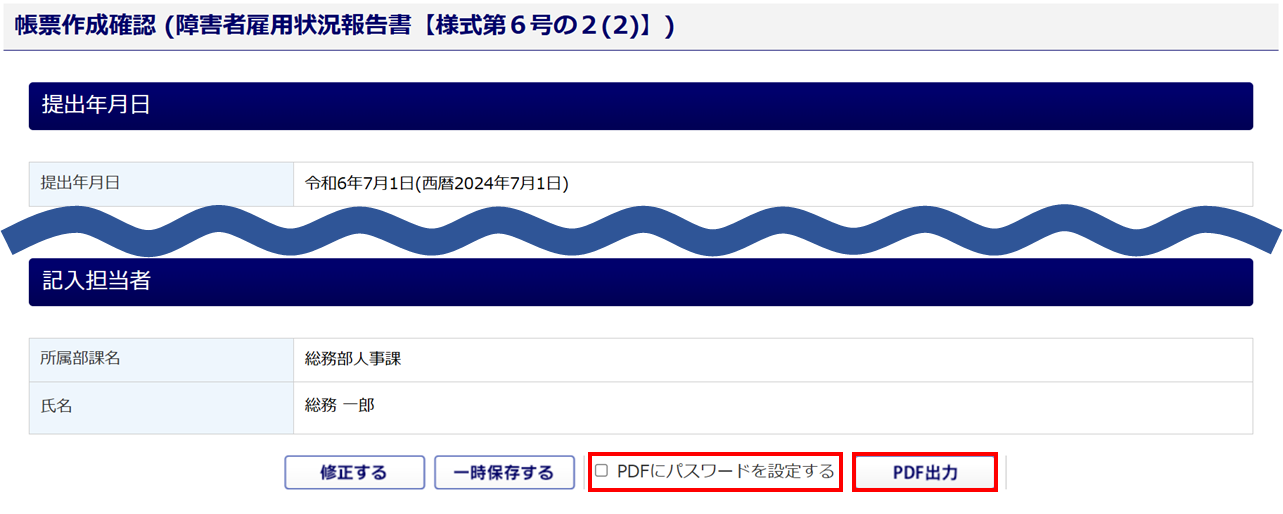Click the 修正する button
This screenshot has width=1283, height=514.
[x=355, y=472]
